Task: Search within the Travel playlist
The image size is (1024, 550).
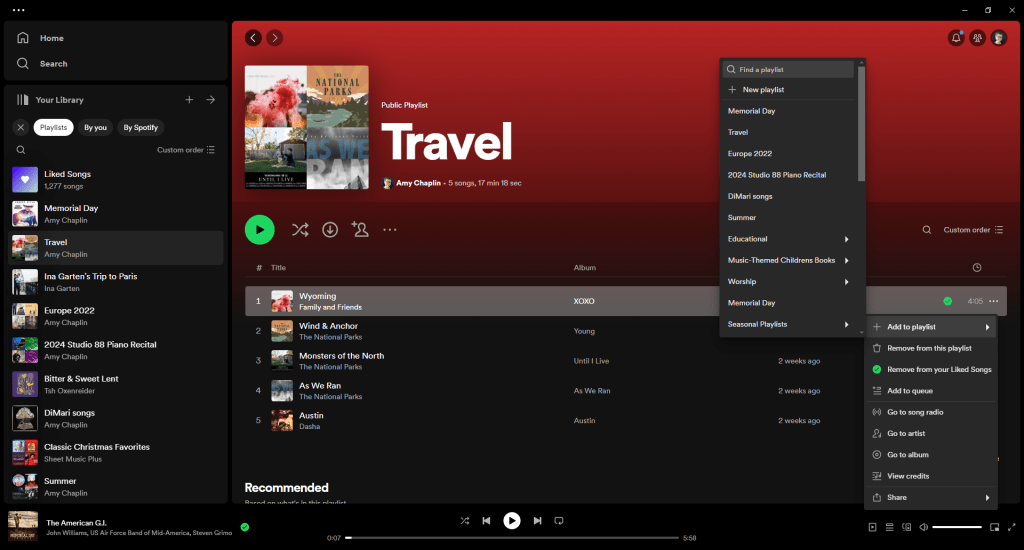Action: [927, 230]
